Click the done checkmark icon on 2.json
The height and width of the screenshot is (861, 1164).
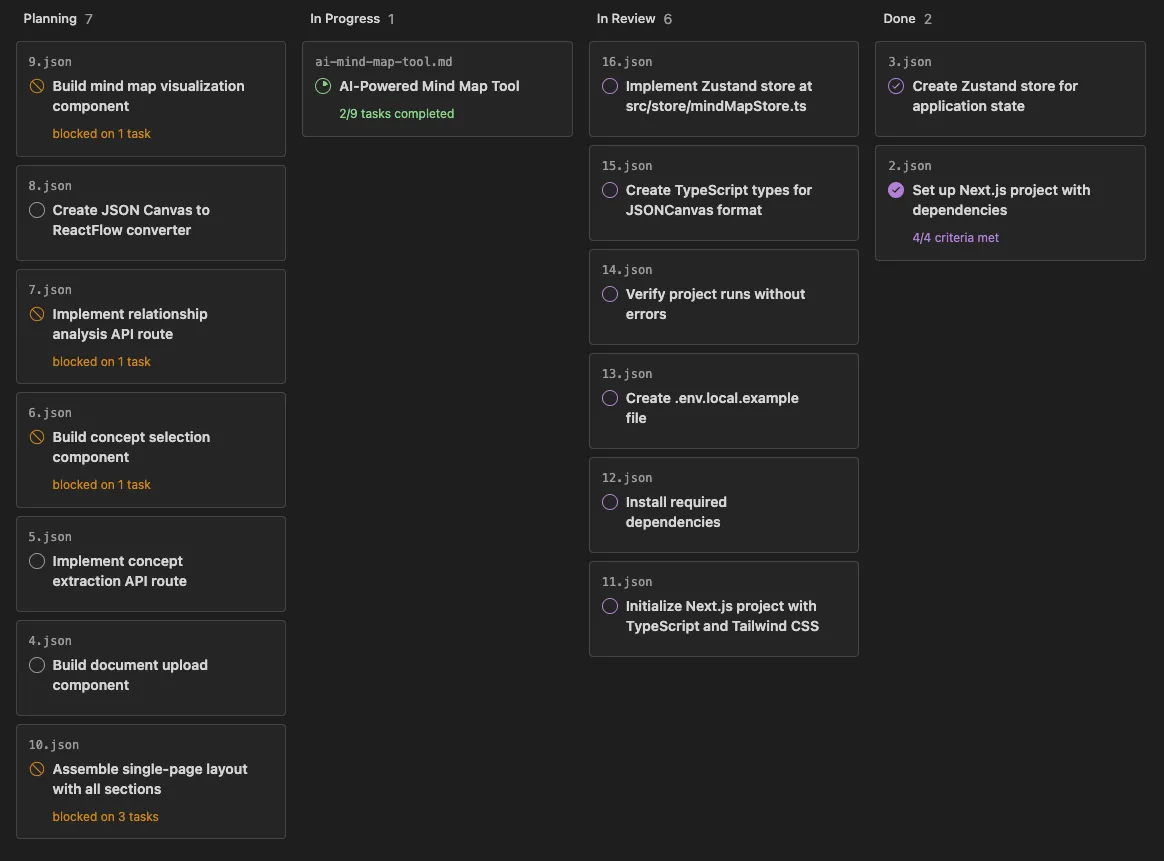point(896,190)
